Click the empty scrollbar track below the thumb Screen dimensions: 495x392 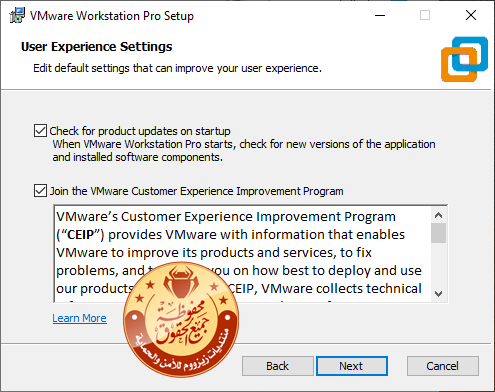point(438,265)
